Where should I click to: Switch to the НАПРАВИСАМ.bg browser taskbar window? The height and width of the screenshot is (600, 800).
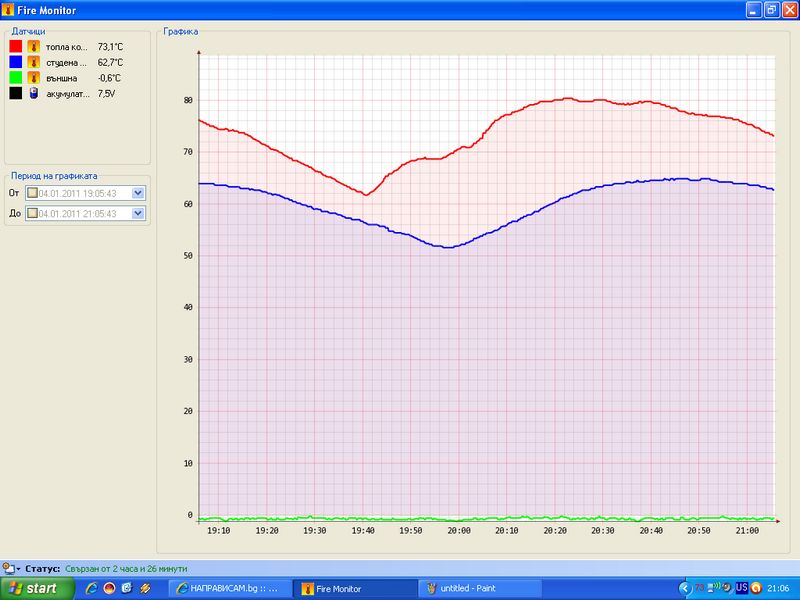coord(230,589)
